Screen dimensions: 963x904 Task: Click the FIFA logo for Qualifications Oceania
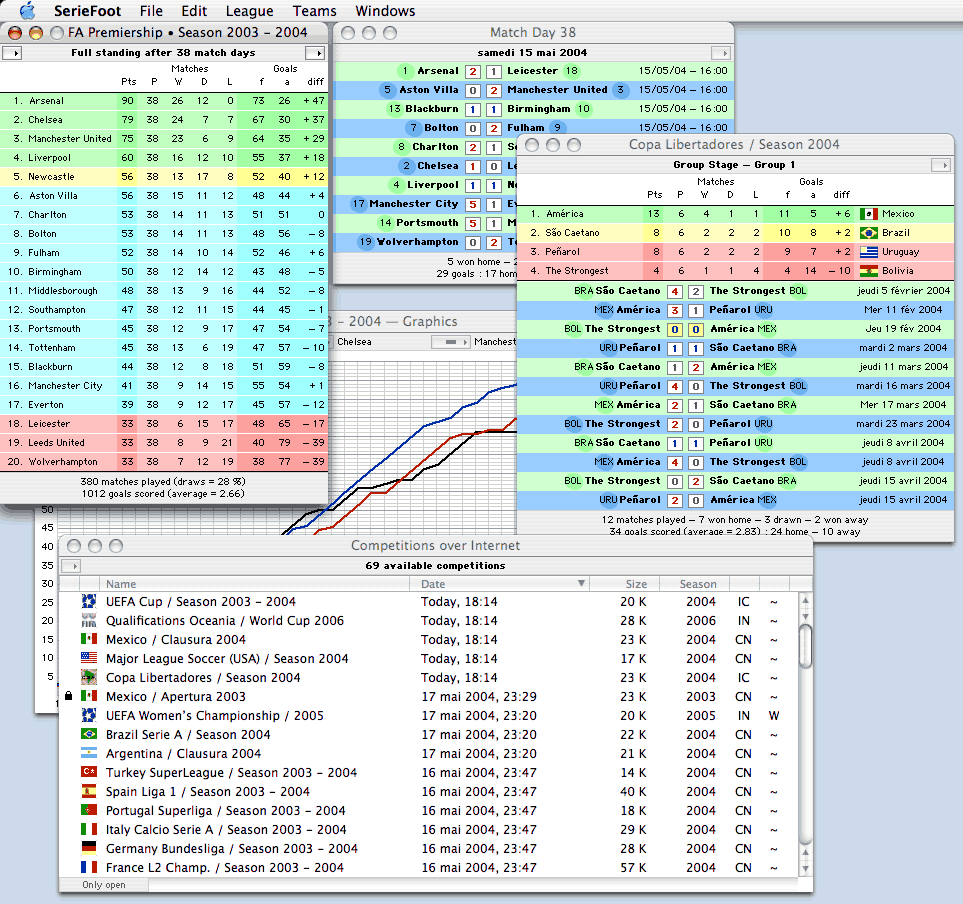(x=89, y=620)
